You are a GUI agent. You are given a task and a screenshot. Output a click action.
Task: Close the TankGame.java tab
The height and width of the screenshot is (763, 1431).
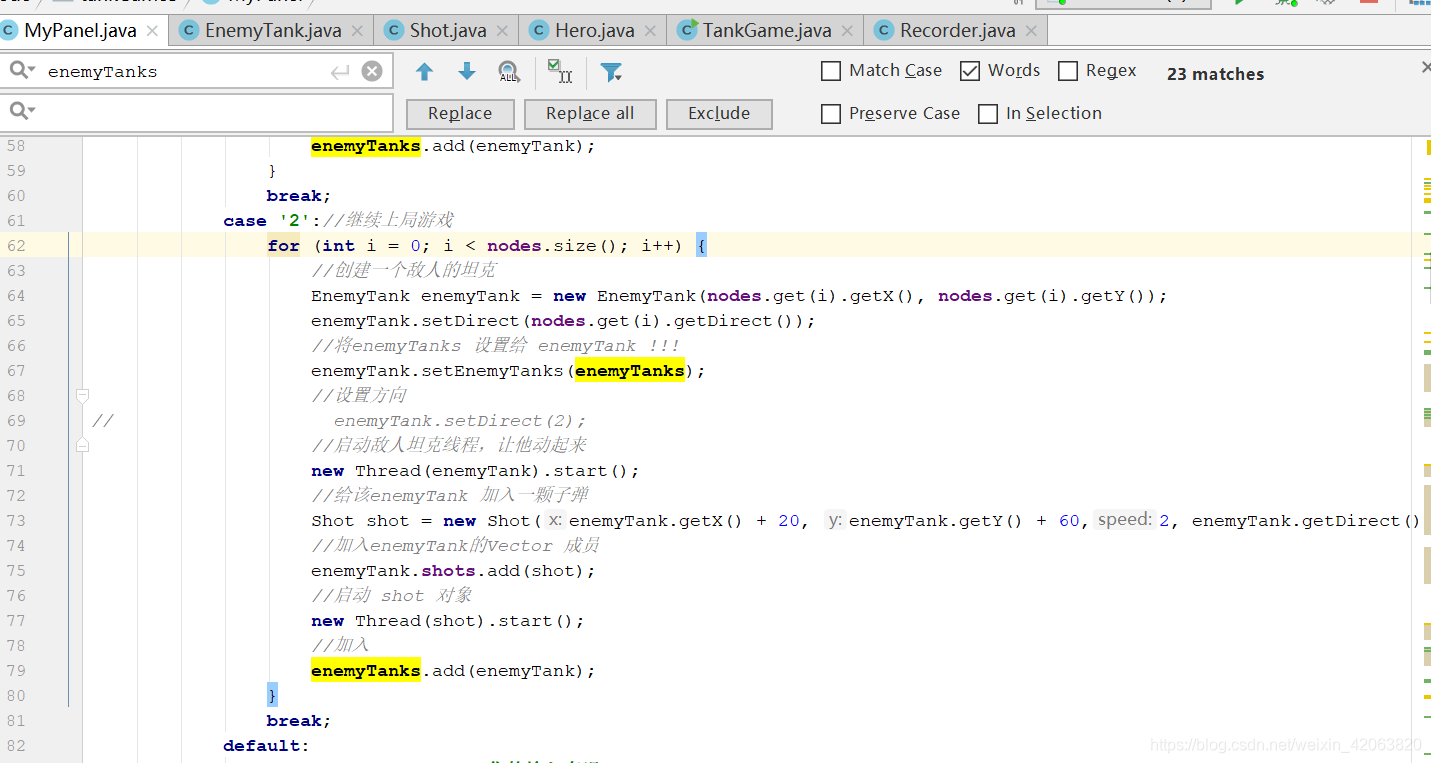(x=847, y=30)
